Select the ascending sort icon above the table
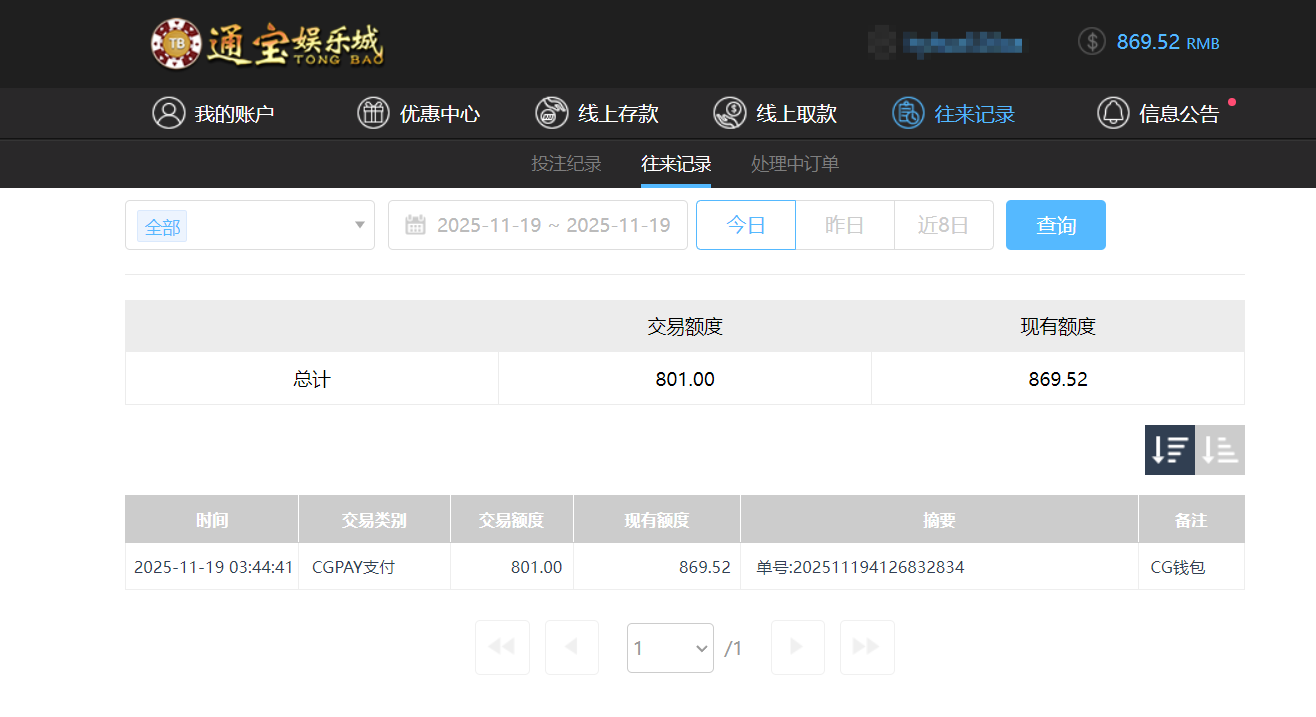 (x=1219, y=450)
